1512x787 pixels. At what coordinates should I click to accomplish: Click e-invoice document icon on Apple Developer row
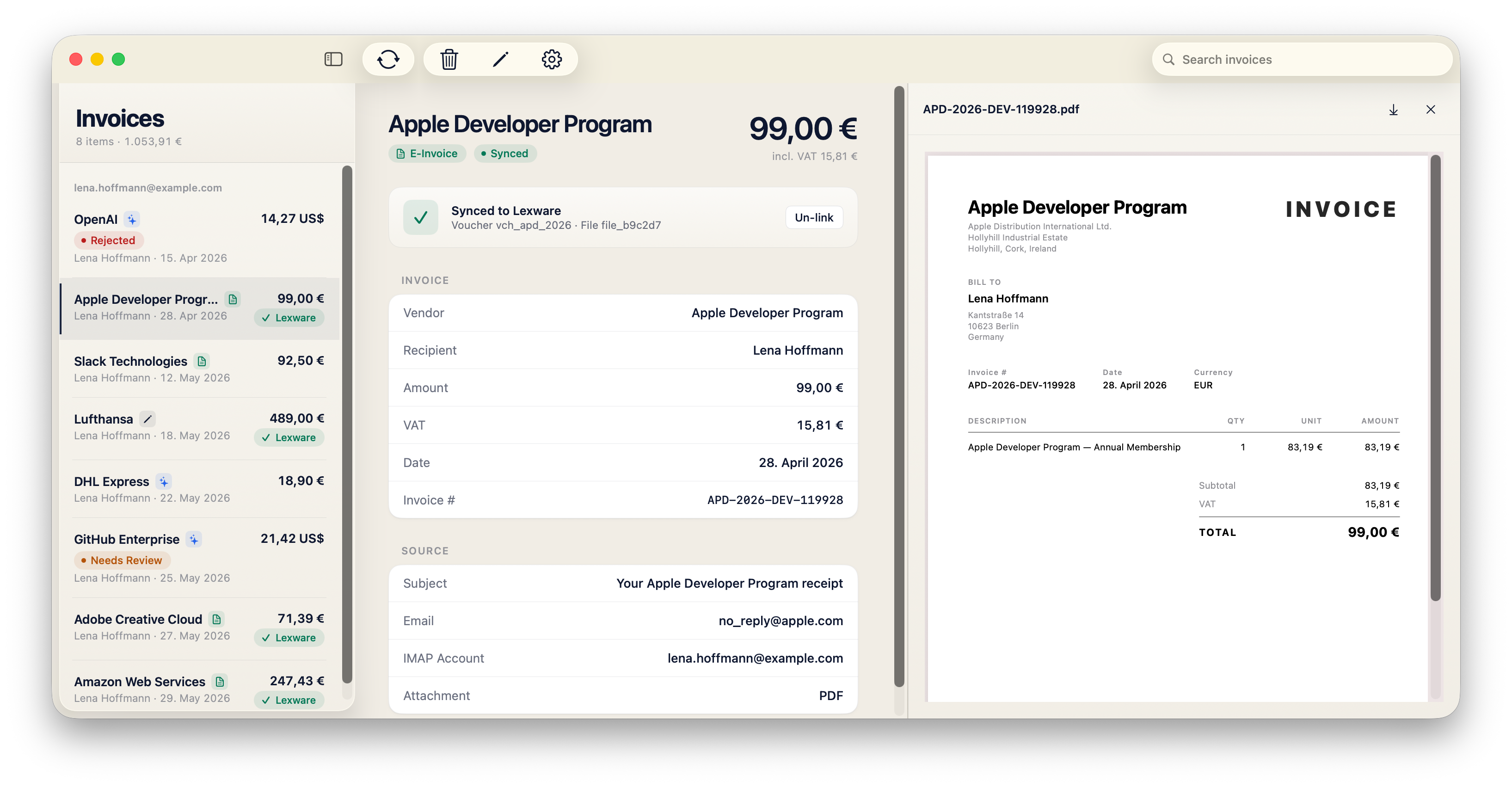(x=233, y=299)
